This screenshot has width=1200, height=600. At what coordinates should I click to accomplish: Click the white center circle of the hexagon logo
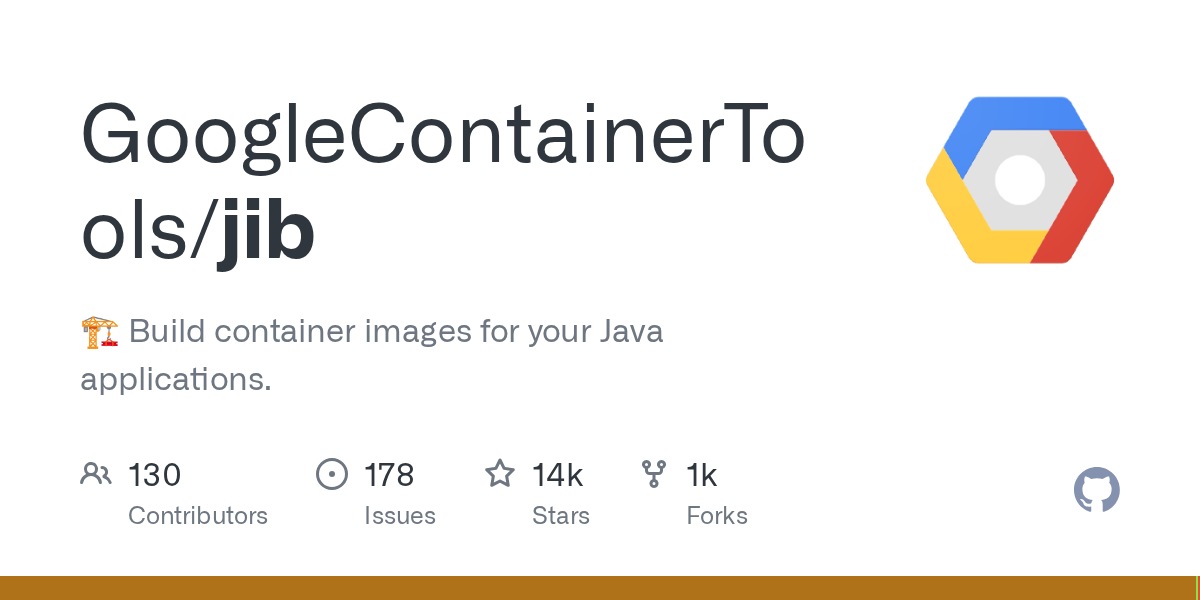(1020, 180)
